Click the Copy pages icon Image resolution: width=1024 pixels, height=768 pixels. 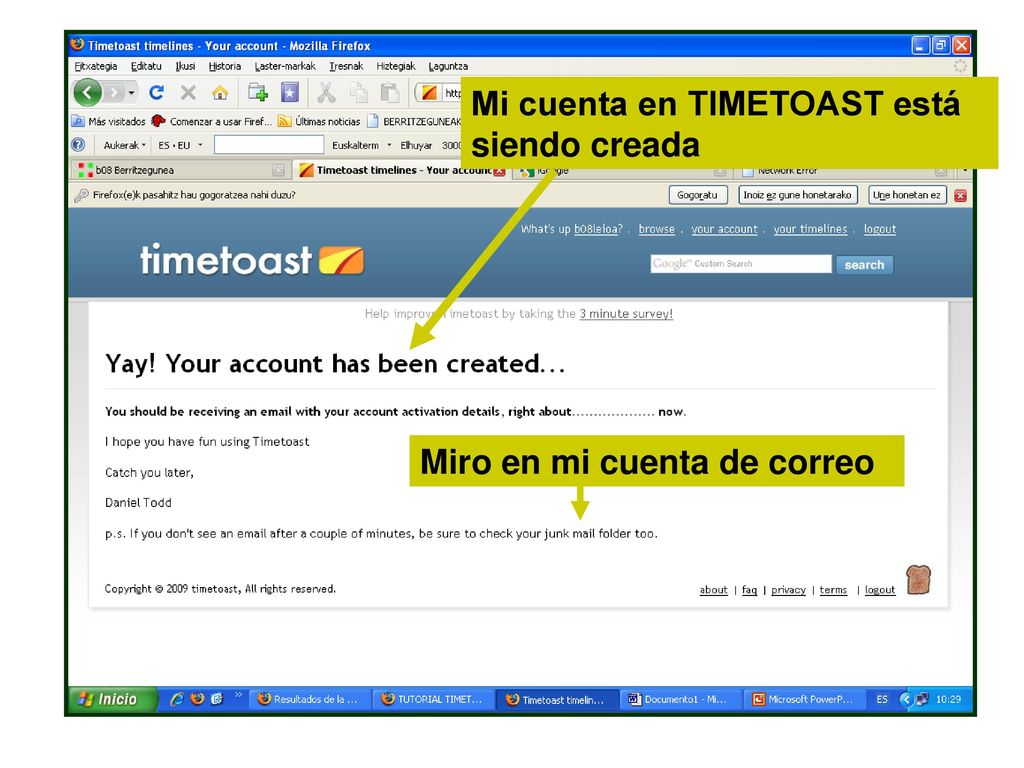point(359,93)
